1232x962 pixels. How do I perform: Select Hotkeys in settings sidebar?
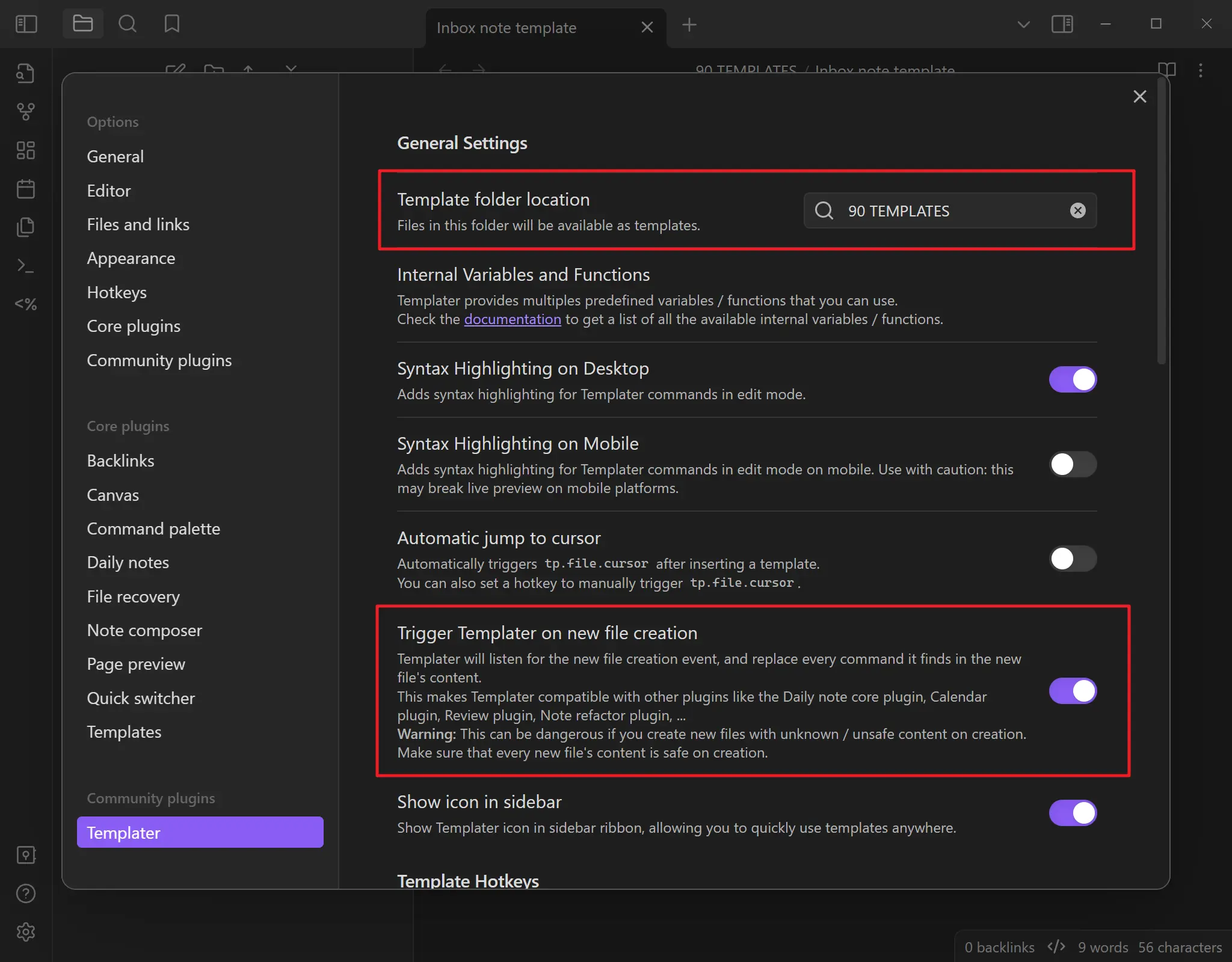point(117,292)
